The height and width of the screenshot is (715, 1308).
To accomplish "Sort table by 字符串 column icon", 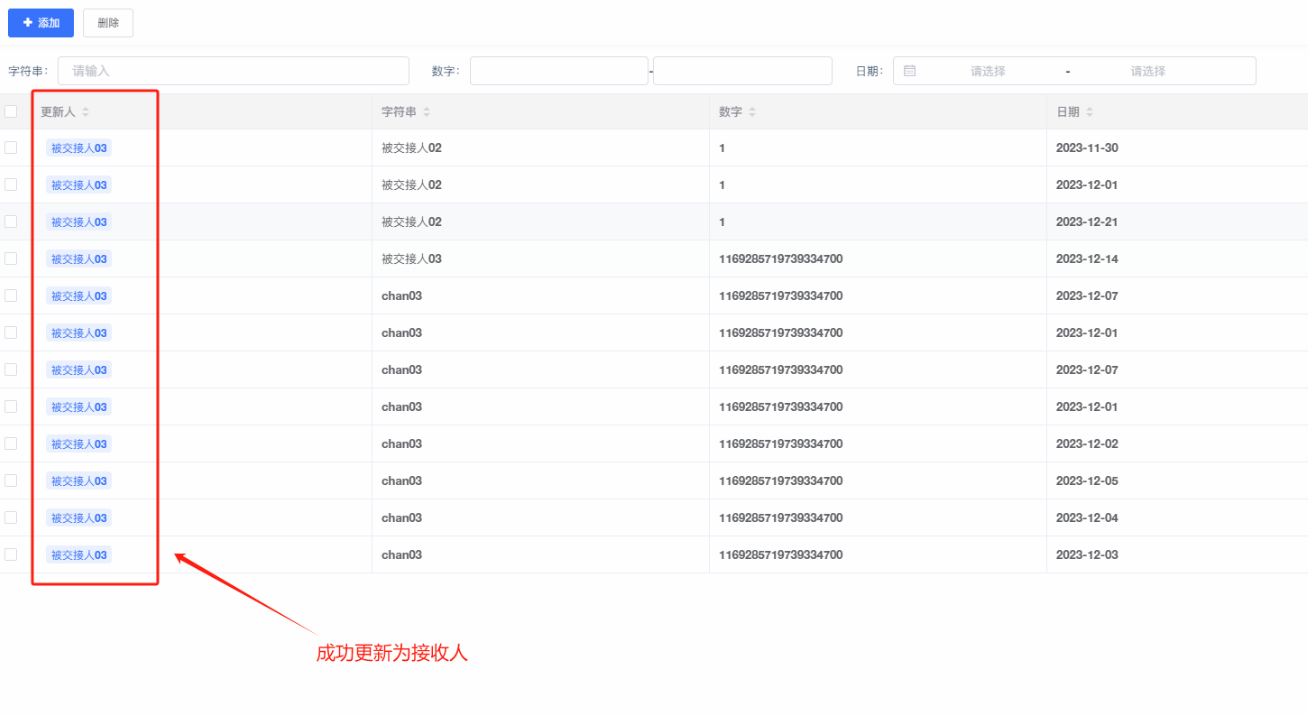I will (x=427, y=112).
